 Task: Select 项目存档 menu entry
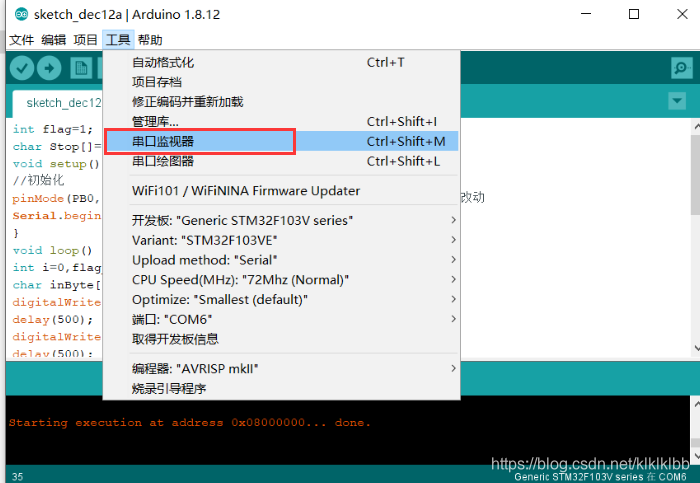(281, 82)
